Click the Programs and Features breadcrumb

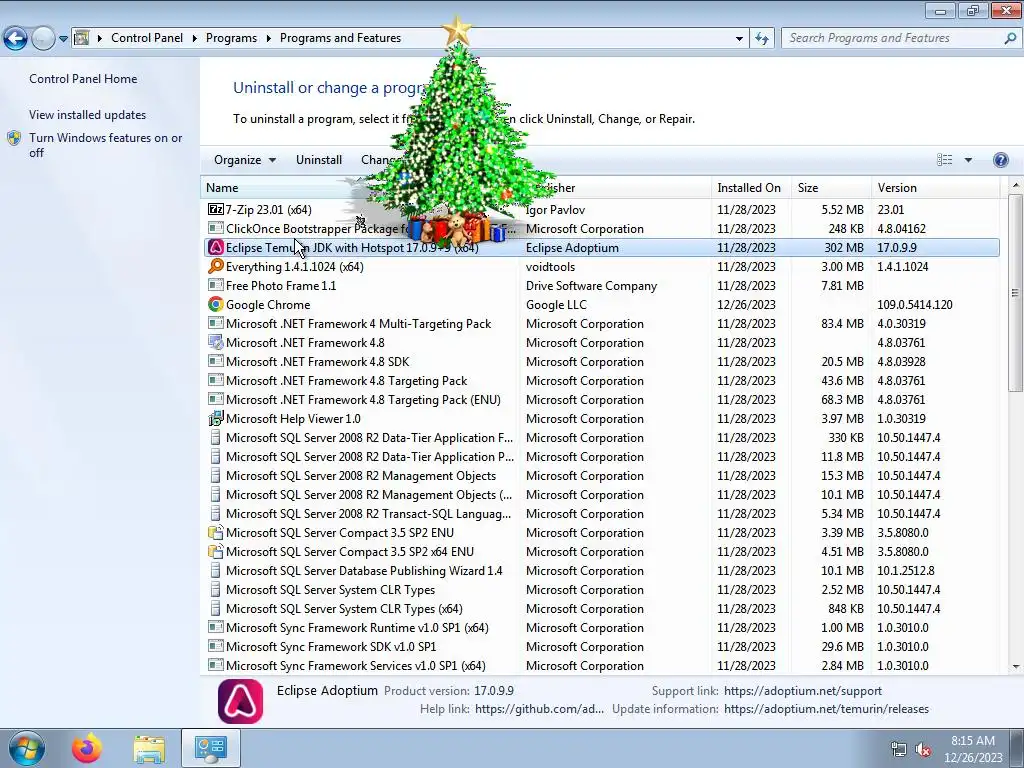click(340, 38)
